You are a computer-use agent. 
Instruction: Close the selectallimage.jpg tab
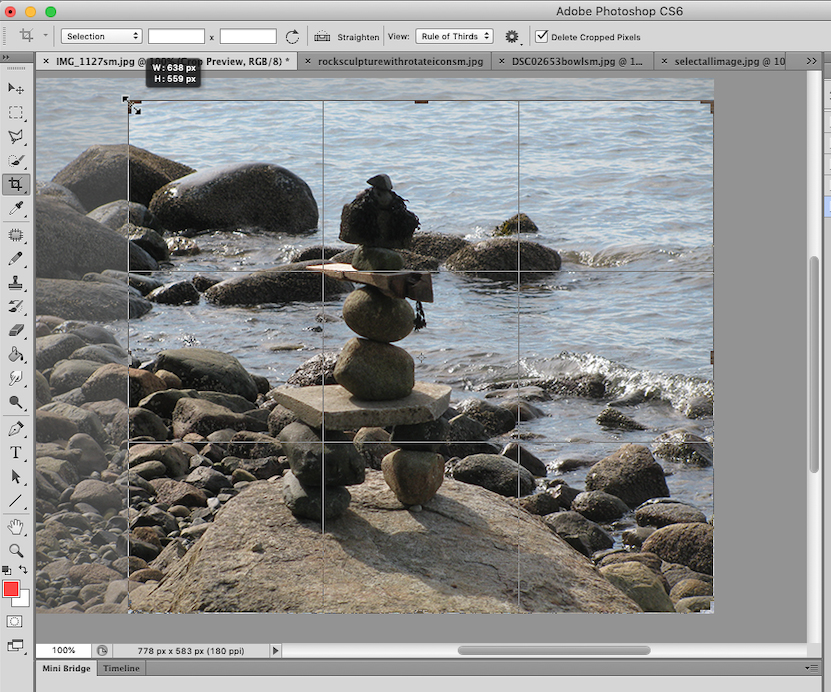point(664,61)
